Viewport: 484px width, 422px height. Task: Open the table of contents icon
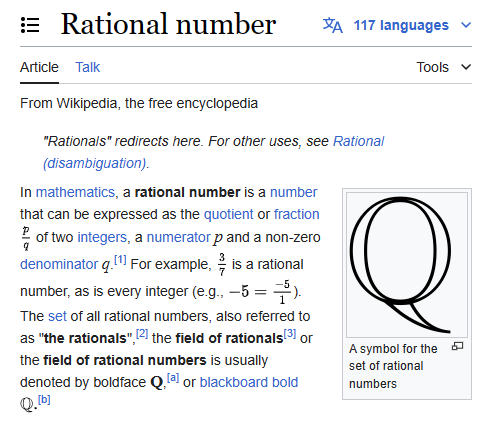[x=30, y=25]
